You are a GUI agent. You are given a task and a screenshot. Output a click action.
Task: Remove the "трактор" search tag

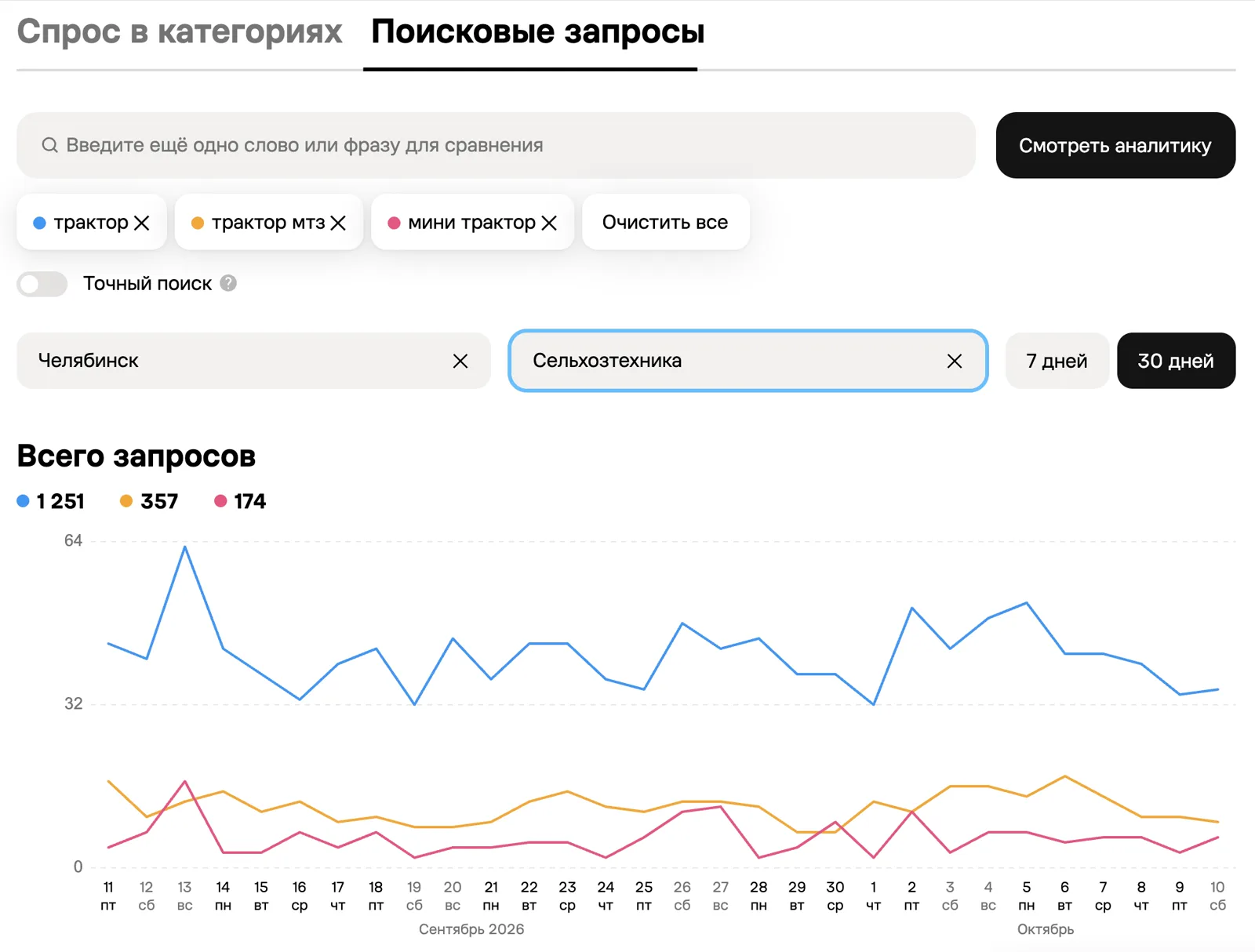click(142, 223)
